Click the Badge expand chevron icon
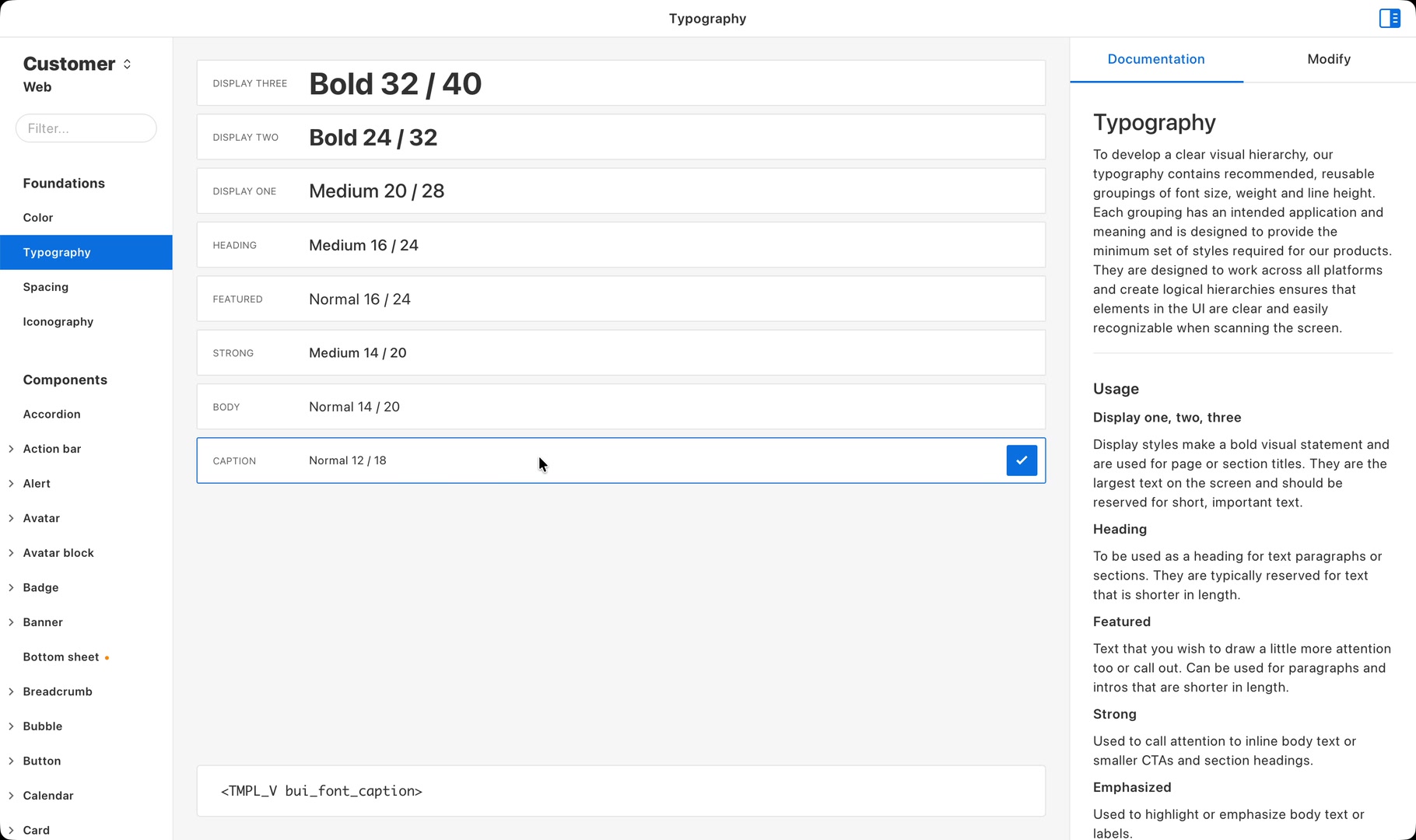Screen dimensions: 1416x840 point(11,588)
